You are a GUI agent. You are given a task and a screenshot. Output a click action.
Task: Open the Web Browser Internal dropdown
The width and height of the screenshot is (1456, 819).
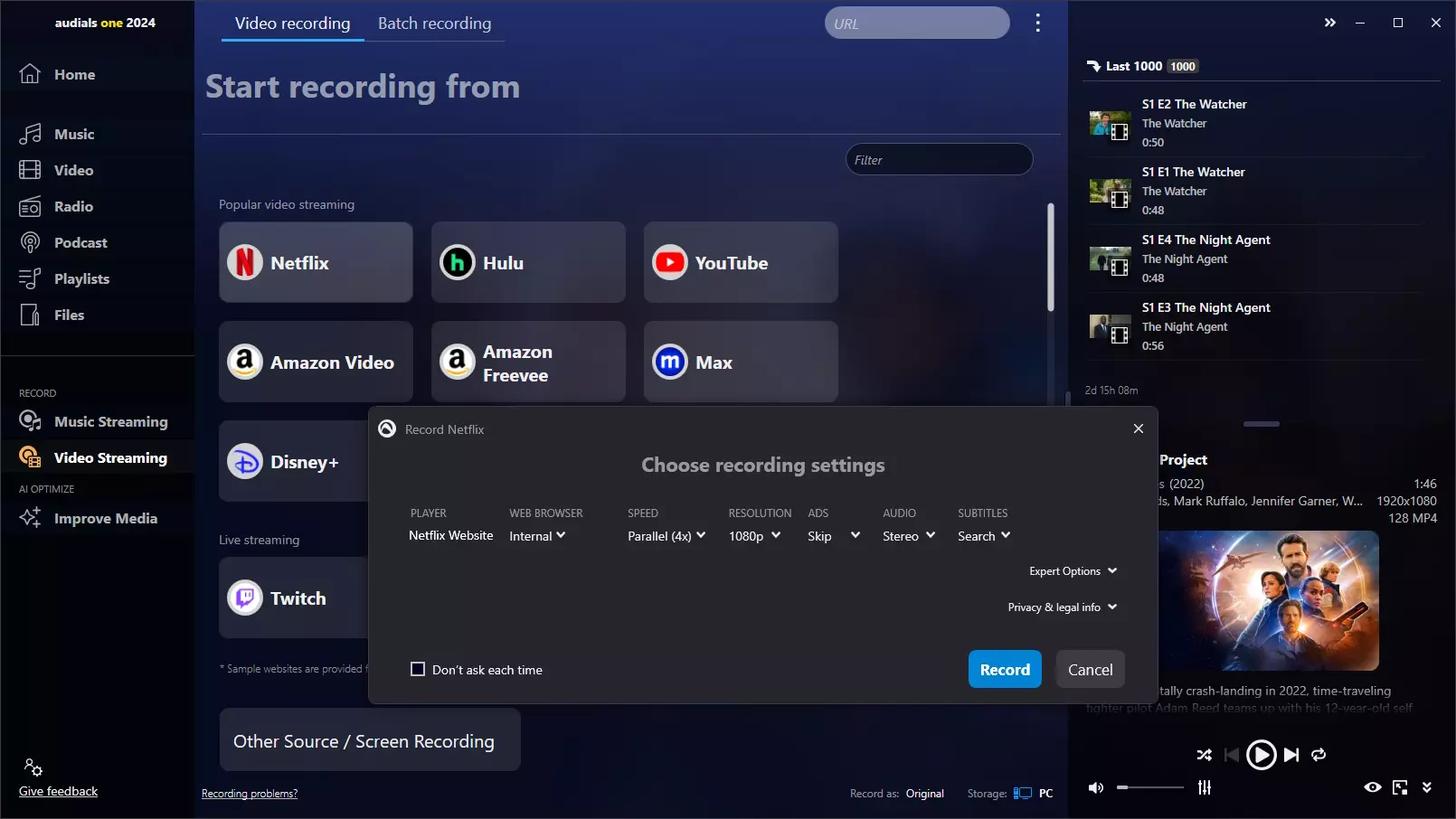pyautogui.click(x=537, y=536)
